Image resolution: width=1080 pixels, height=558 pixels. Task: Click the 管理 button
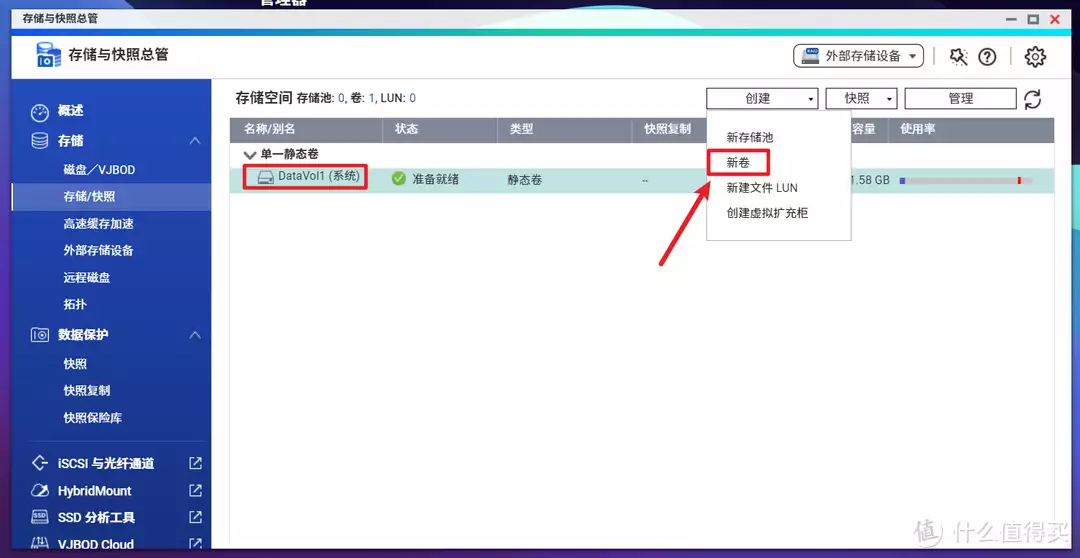pos(960,99)
